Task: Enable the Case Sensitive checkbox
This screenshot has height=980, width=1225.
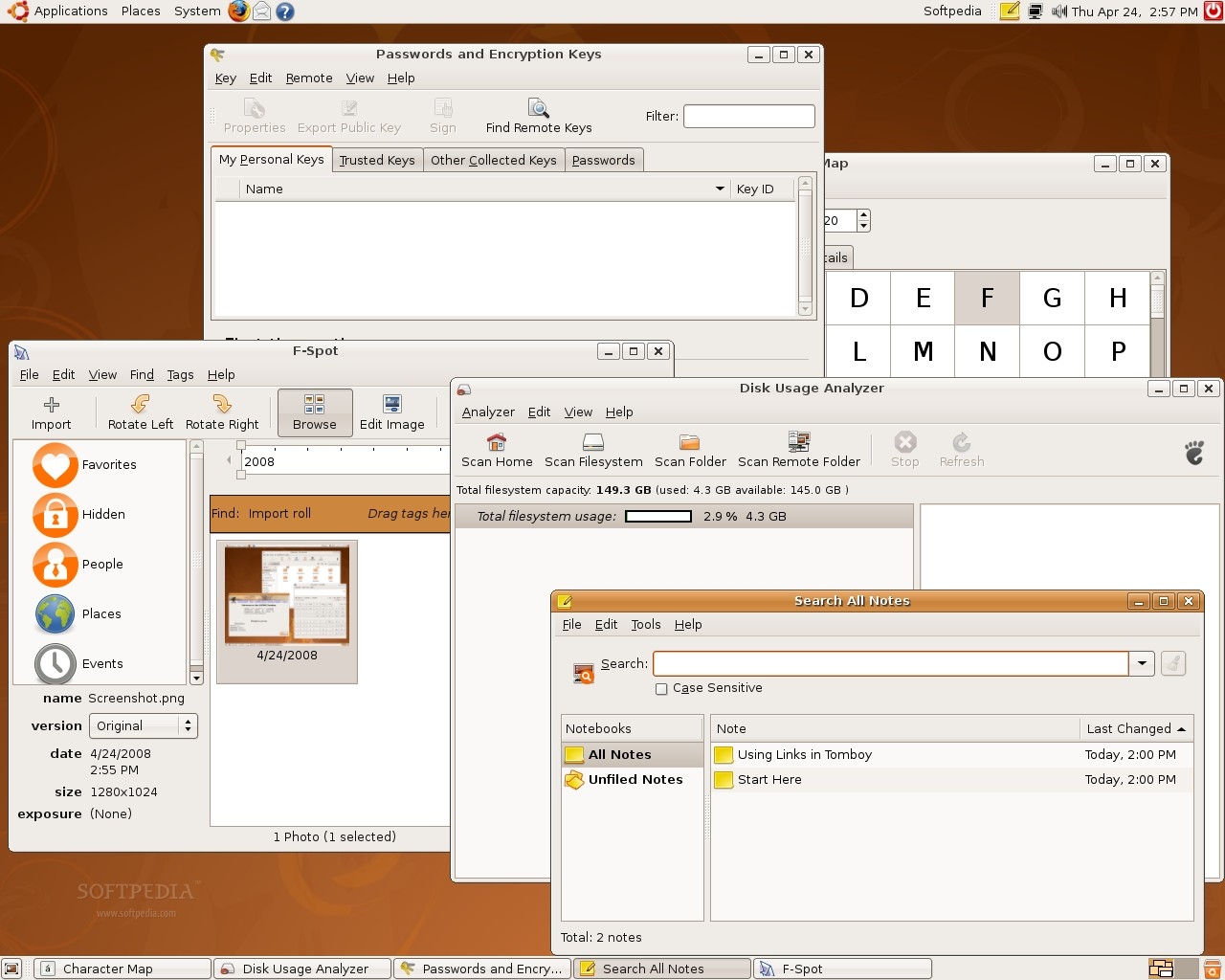Action: pos(661,689)
